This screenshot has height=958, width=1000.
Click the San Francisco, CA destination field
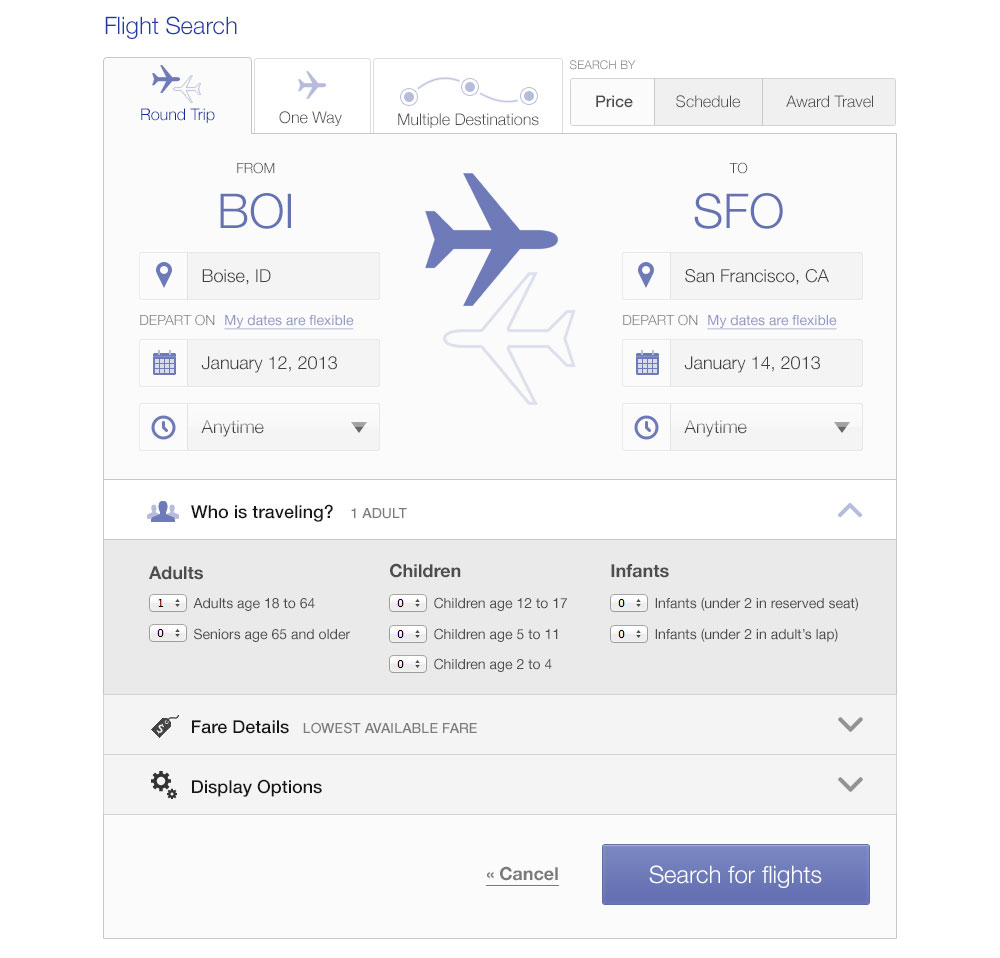pos(766,275)
